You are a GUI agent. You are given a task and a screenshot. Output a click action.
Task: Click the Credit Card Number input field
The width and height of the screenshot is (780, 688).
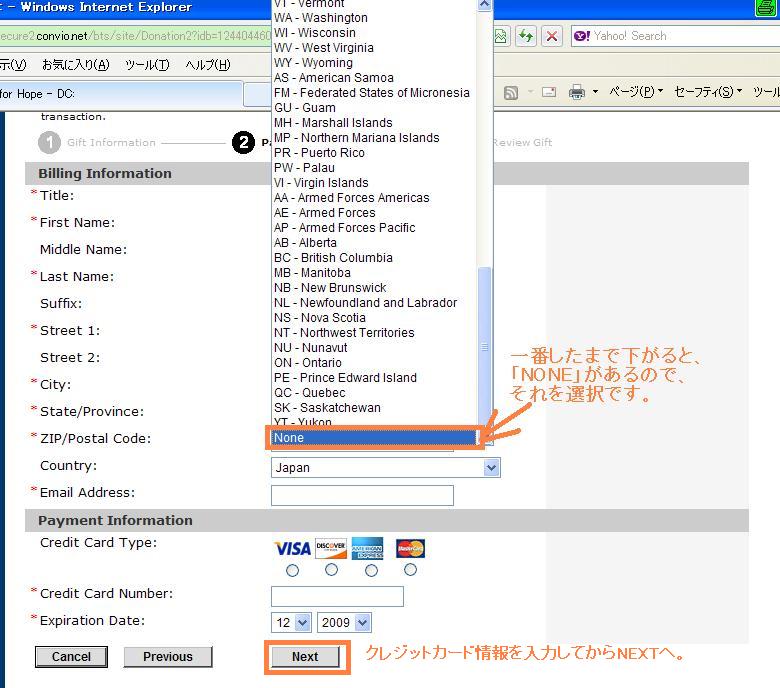coord(337,596)
